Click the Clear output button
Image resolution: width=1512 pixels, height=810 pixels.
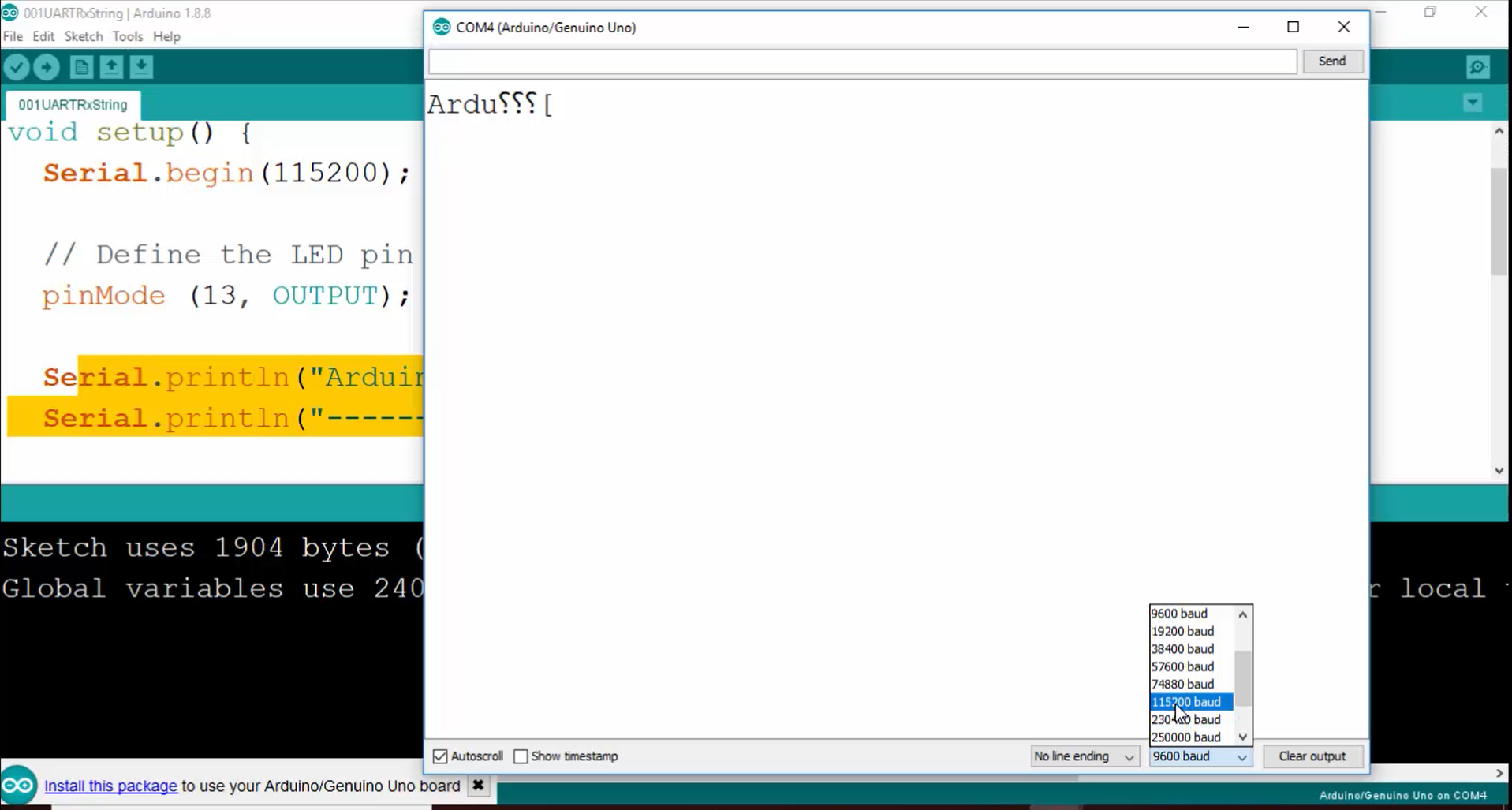point(1312,756)
